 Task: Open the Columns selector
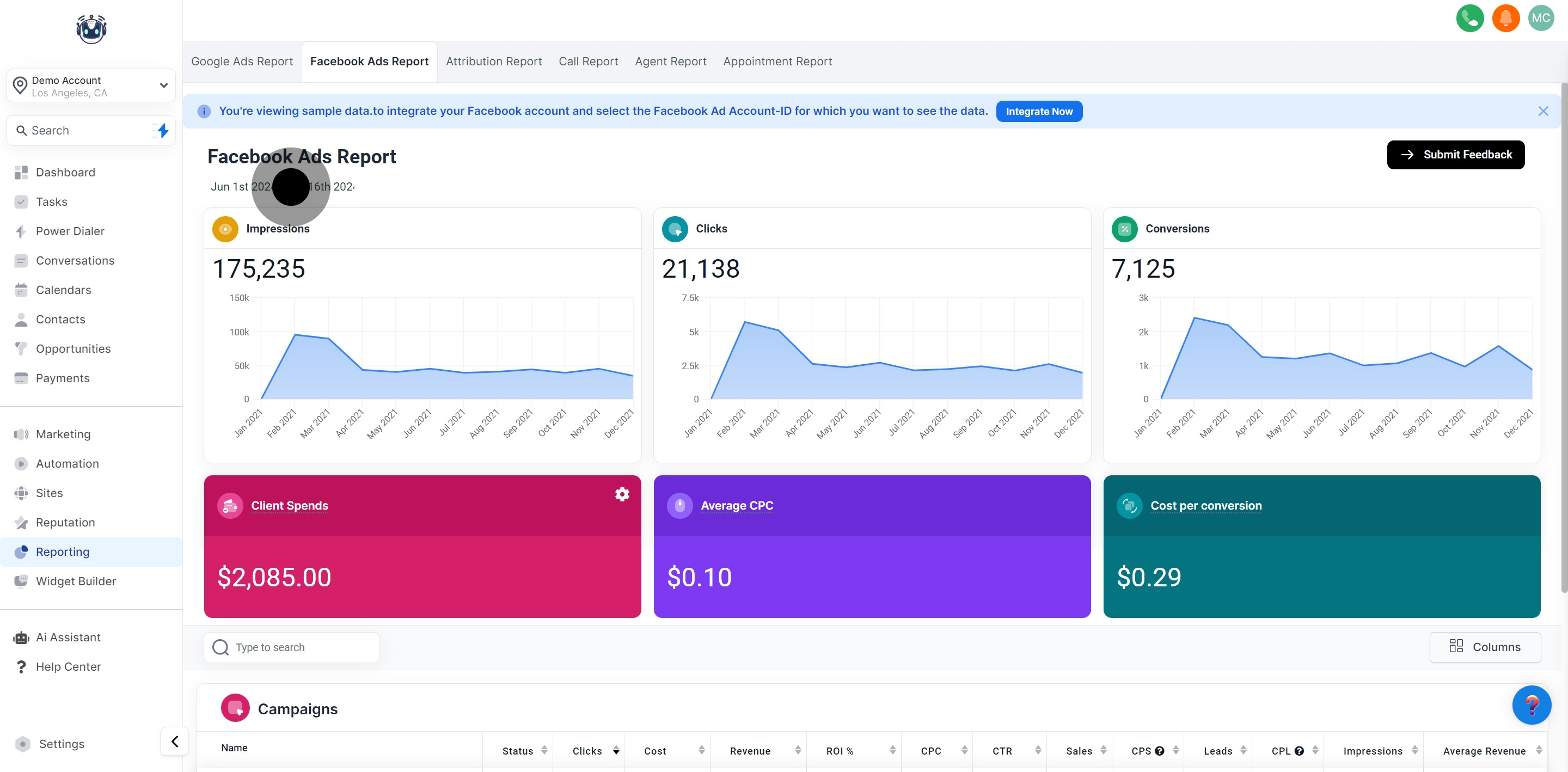(1484, 647)
